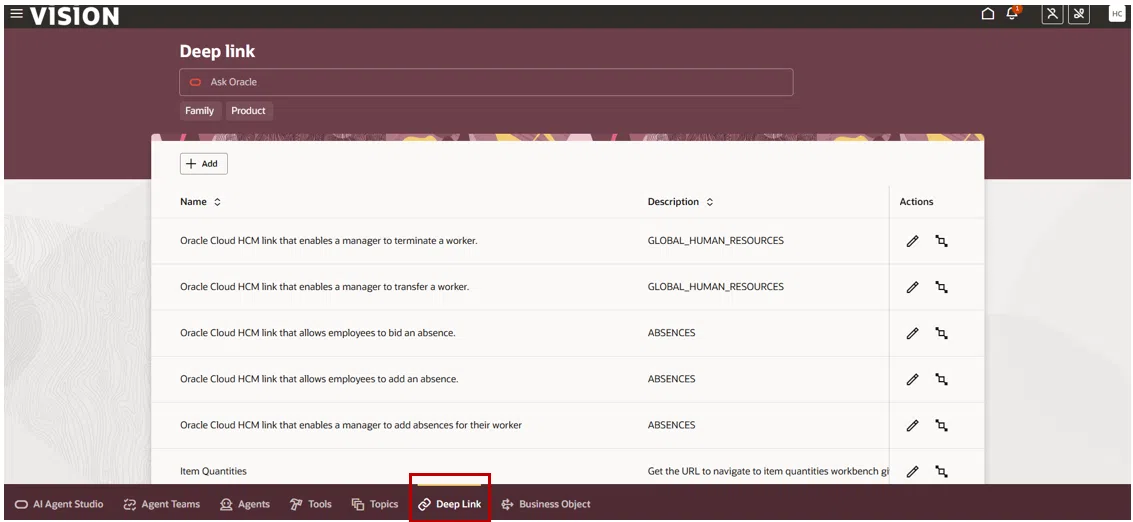Open the Family filter

(199, 111)
